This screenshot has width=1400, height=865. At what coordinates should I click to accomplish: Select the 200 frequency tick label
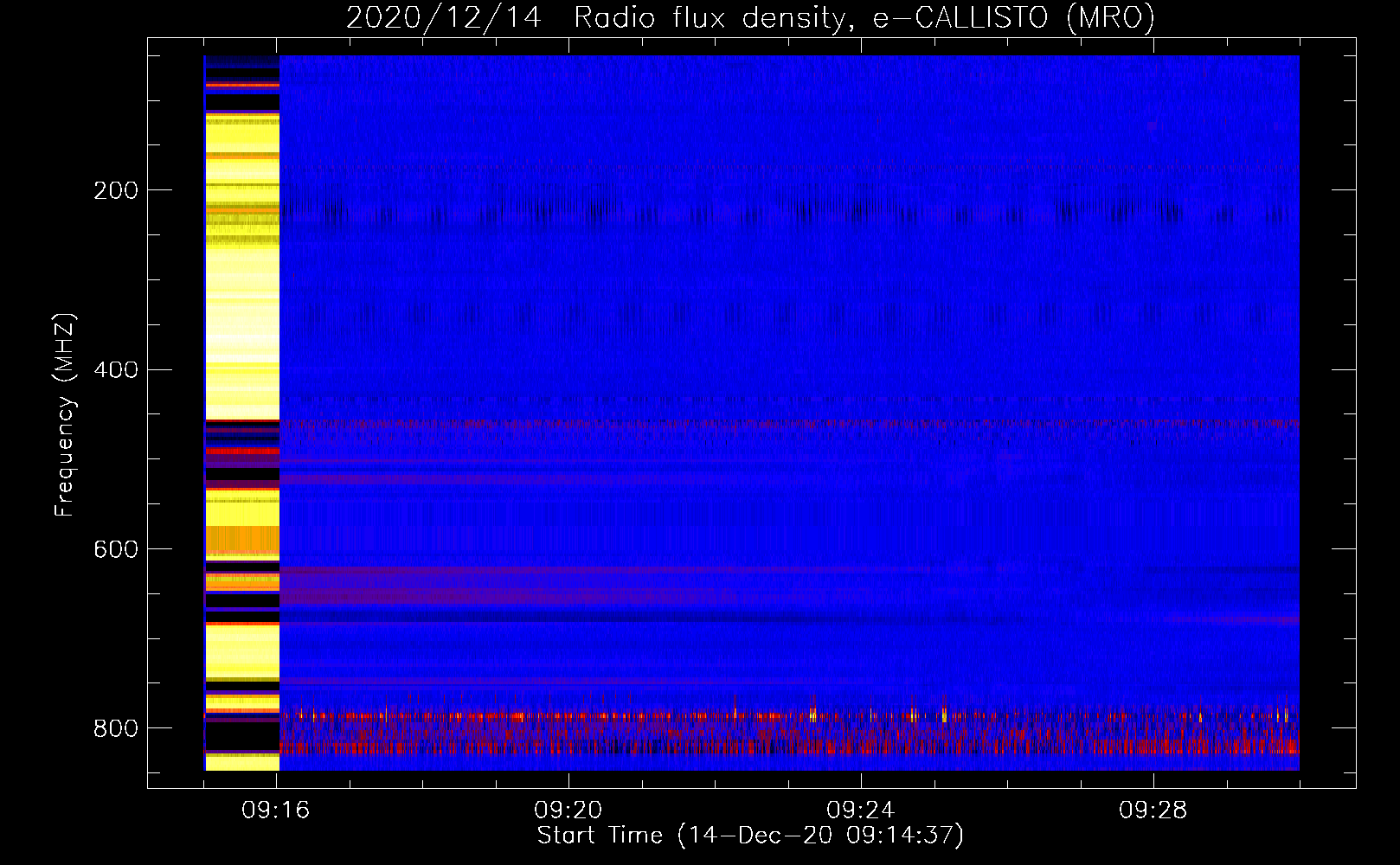click(x=116, y=190)
